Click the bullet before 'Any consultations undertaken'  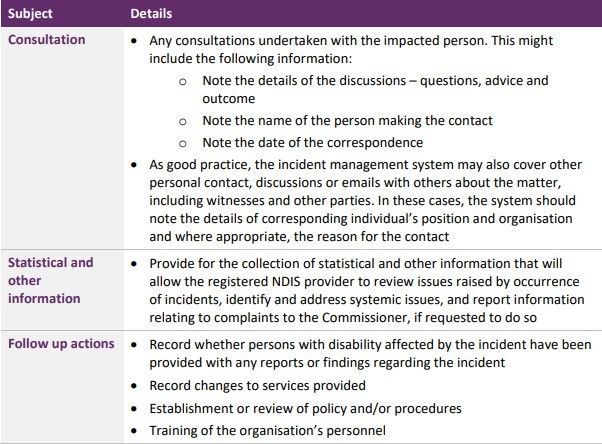coord(134,40)
